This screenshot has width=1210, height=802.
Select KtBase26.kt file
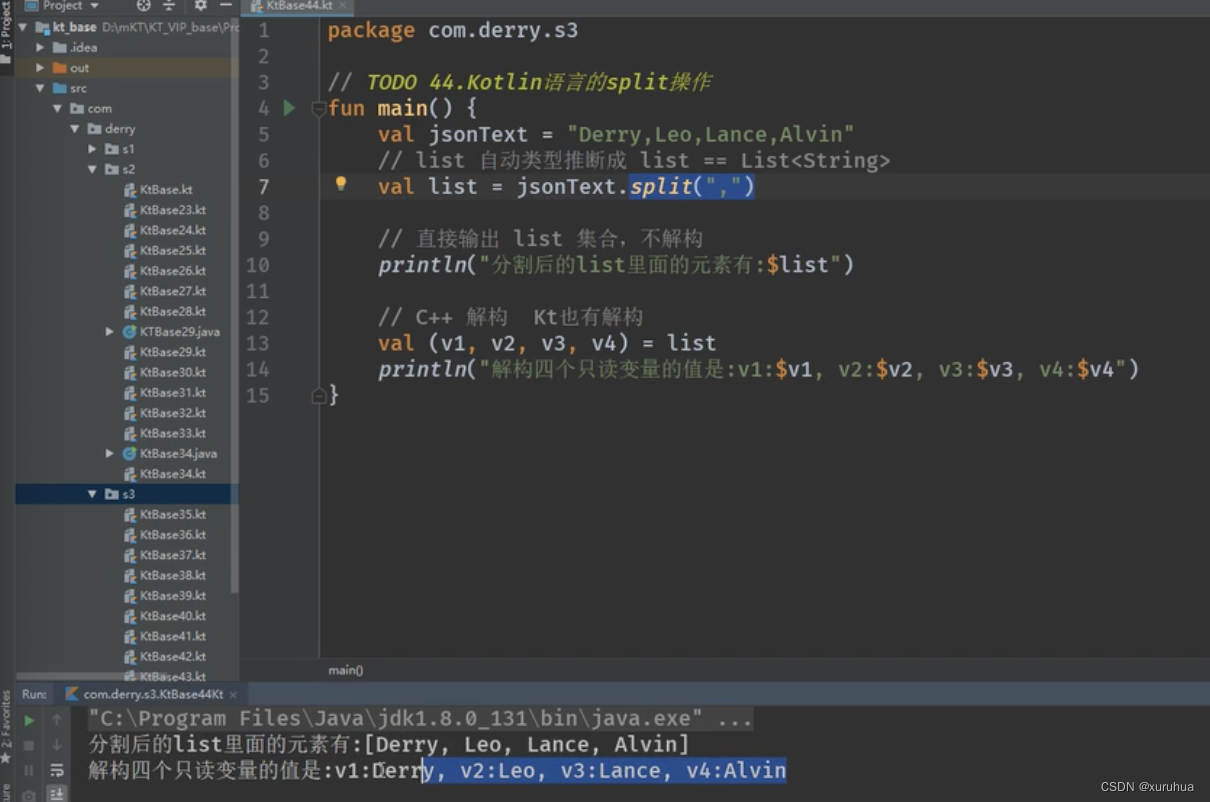point(165,271)
